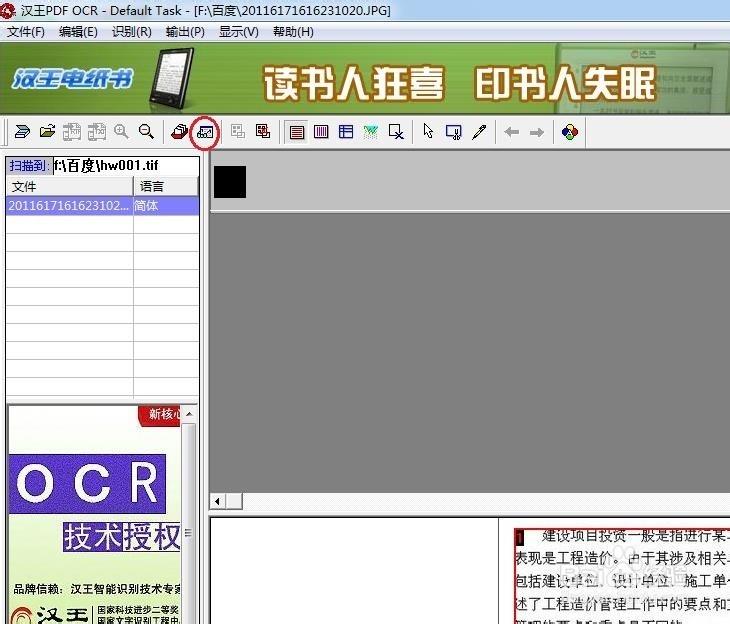Open the 帮助(H) menu
Viewport: 730px width, 624px height.
pyautogui.click(x=293, y=32)
